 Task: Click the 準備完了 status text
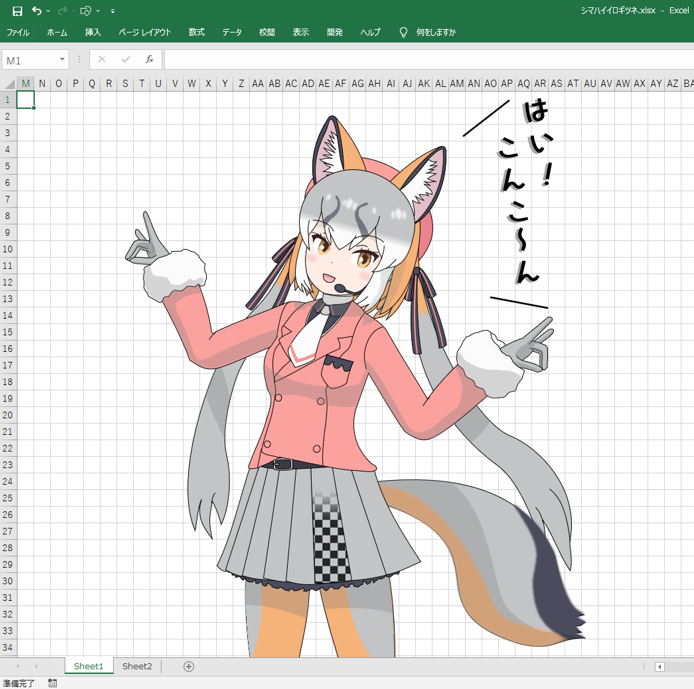tap(19, 683)
